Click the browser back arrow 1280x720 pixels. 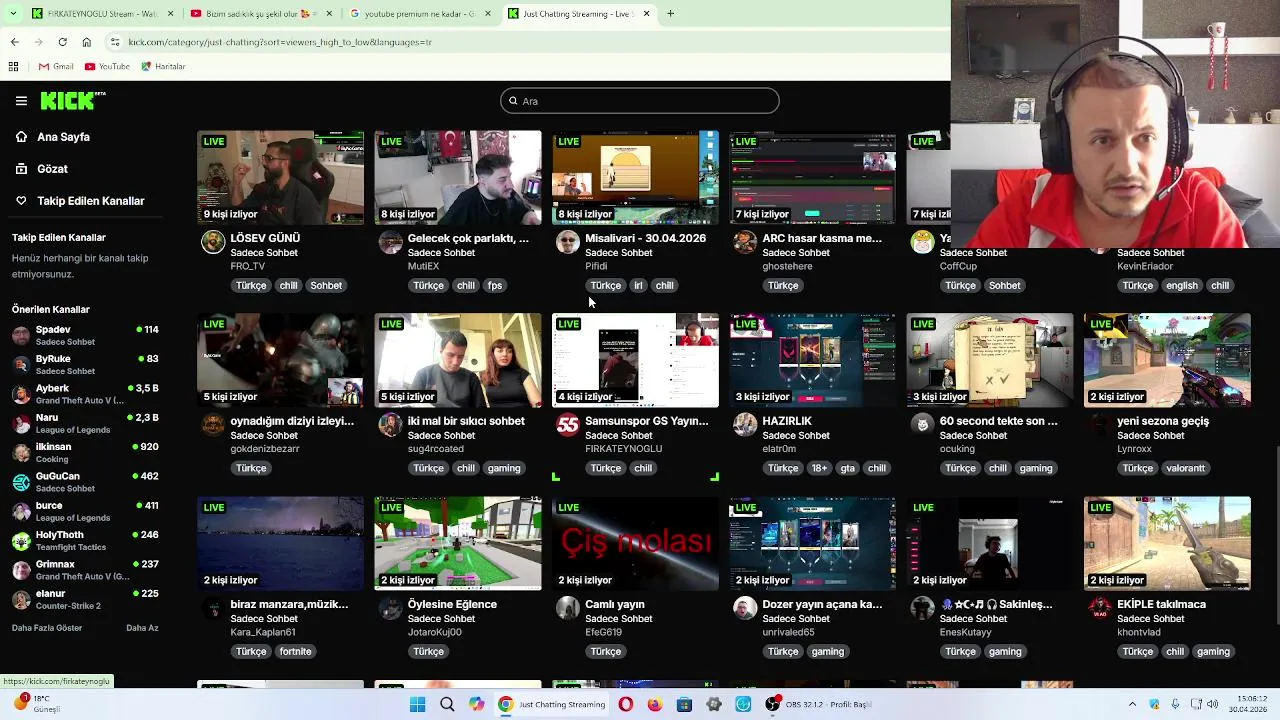(x=14, y=42)
